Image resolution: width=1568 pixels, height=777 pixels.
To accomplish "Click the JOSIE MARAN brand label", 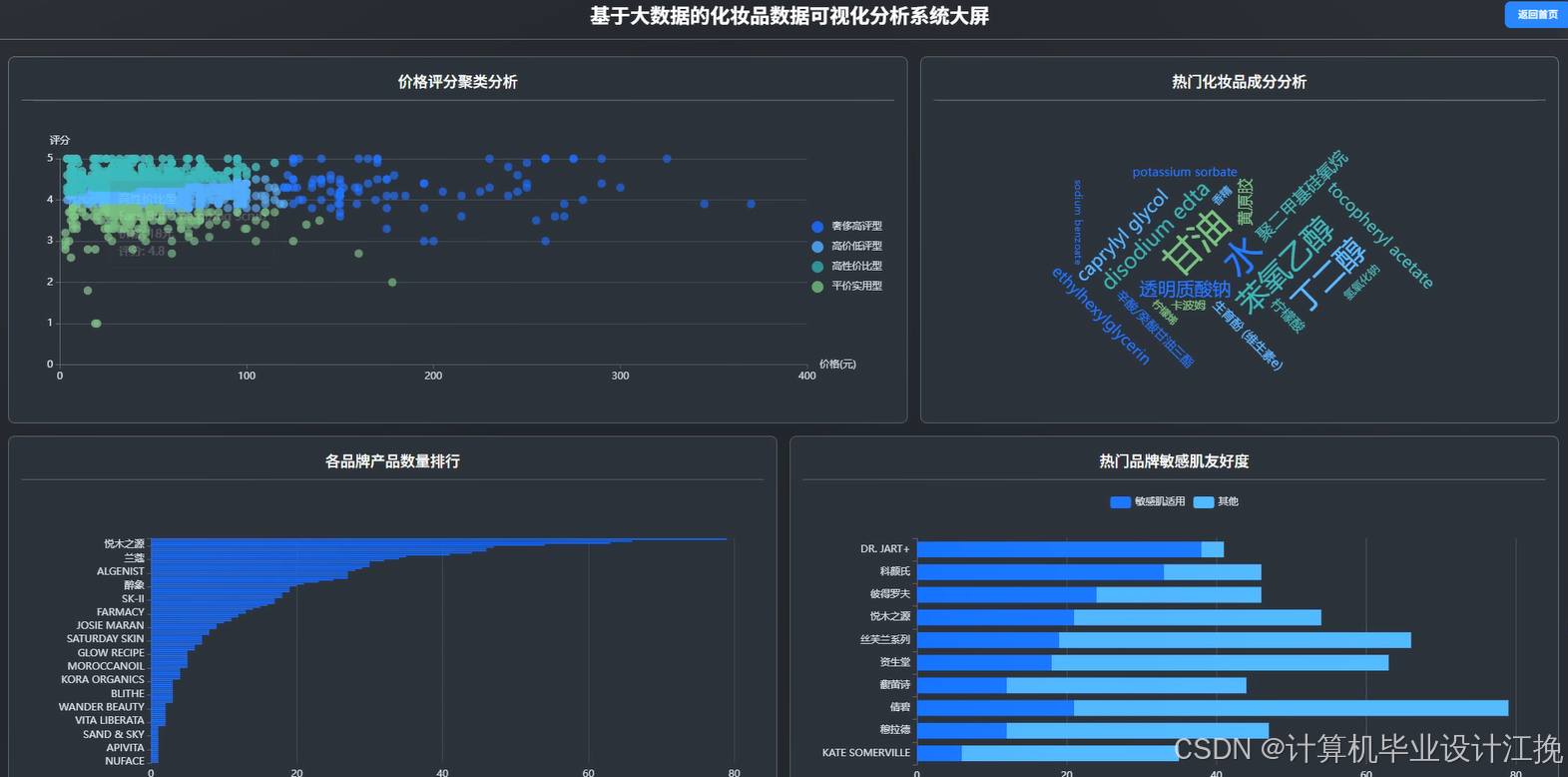I will pyautogui.click(x=111, y=626).
